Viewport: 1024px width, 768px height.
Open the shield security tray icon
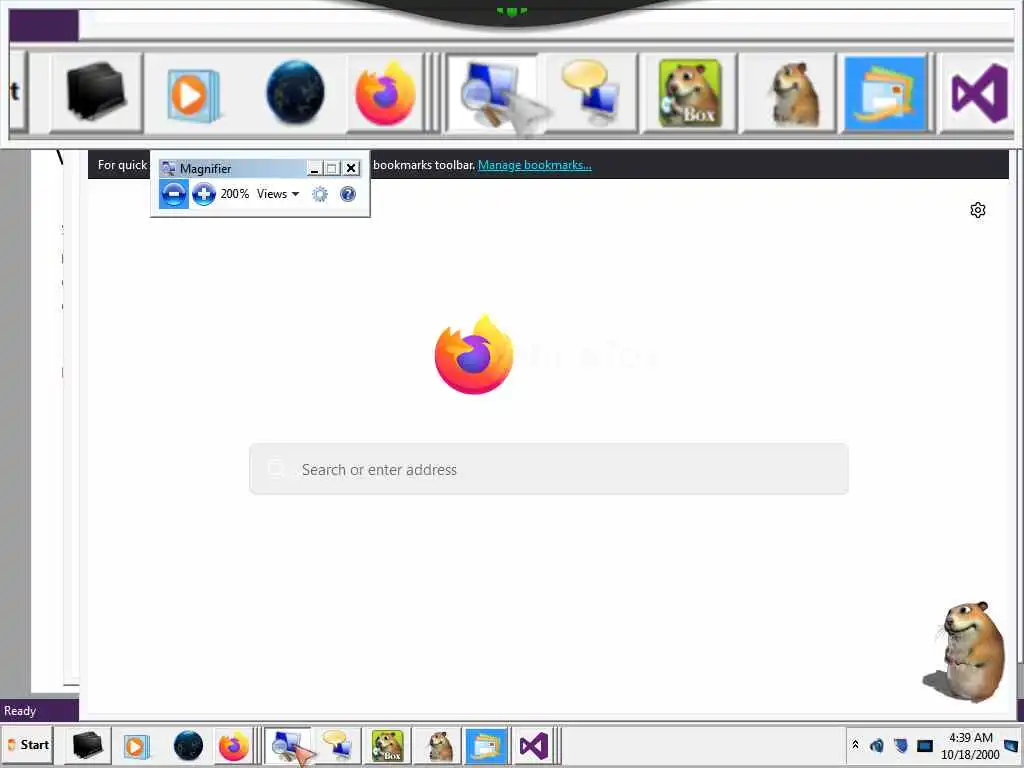tap(901, 745)
